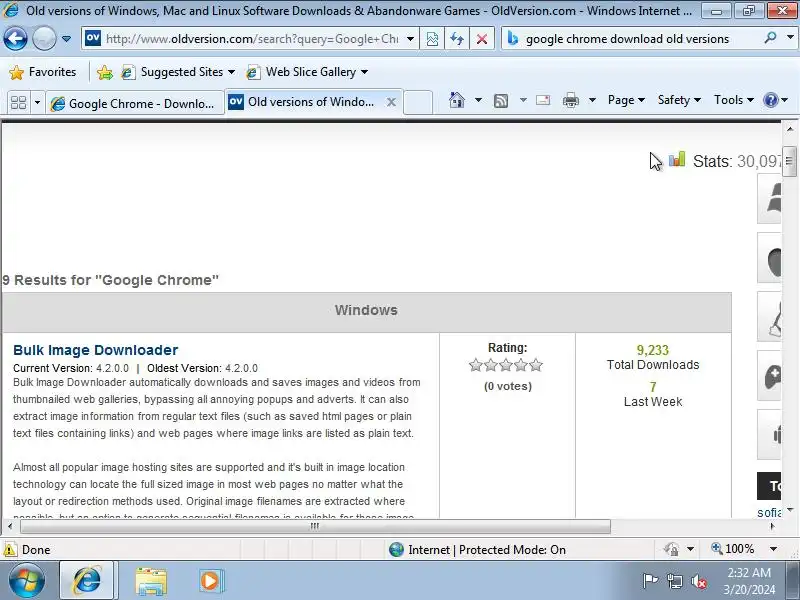The height and width of the screenshot is (600, 800).
Task: Select the Windows category sidebar icon
Action: point(769,198)
